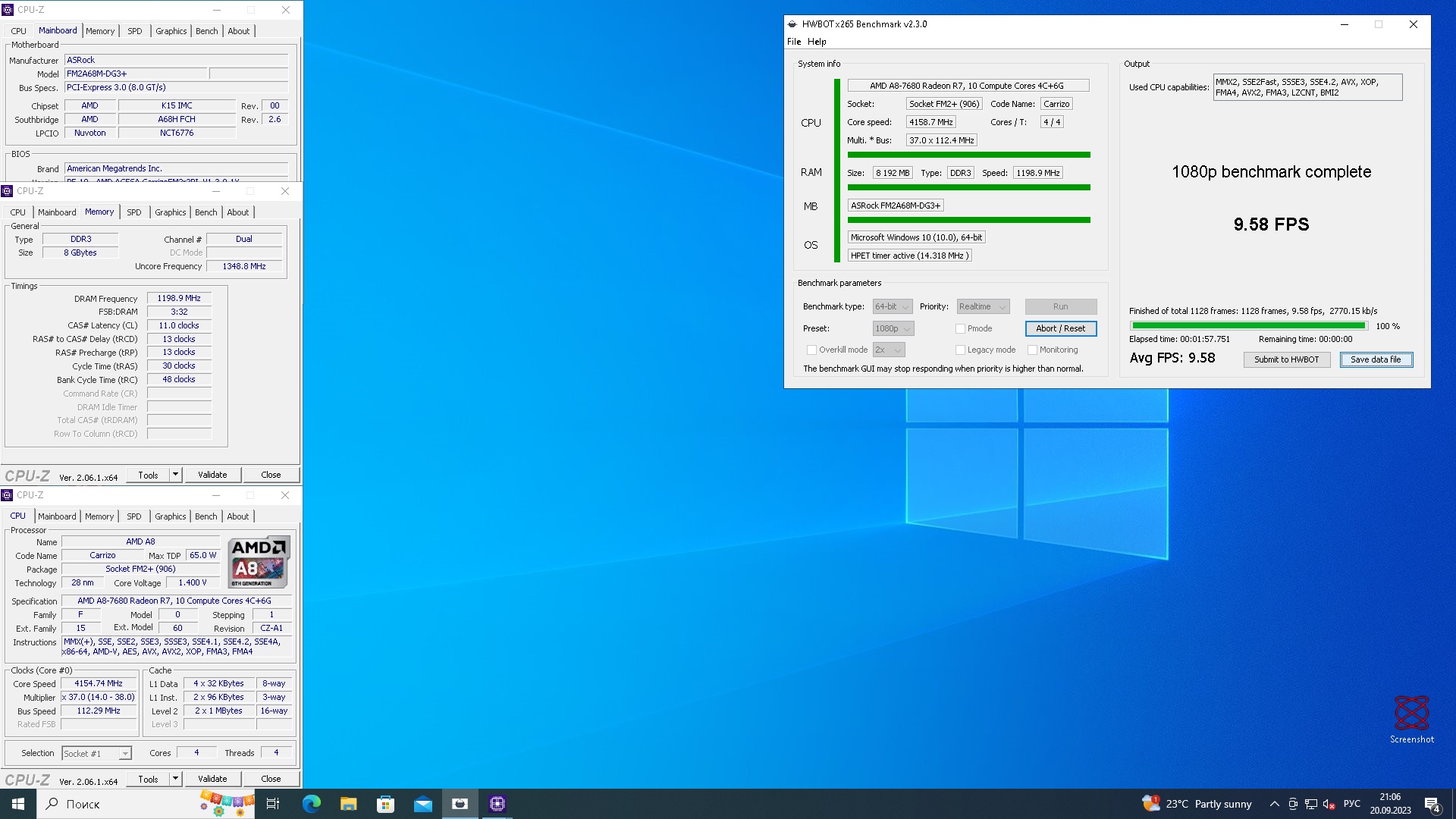Screen dimensions: 1456x819
Task: Expand Tools arrow in bottom CPU CPU-Z window
Action: click(x=176, y=779)
